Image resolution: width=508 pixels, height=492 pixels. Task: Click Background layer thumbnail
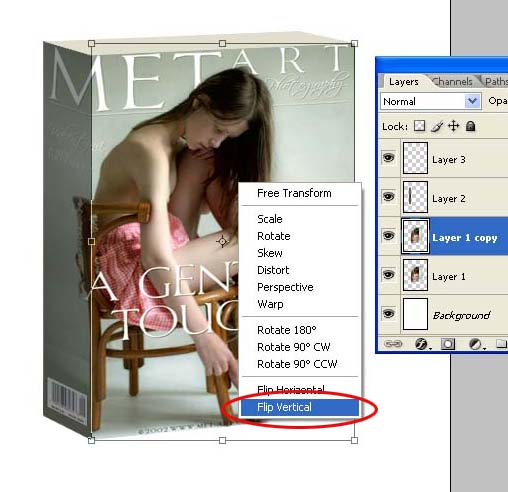[x=415, y=314]
